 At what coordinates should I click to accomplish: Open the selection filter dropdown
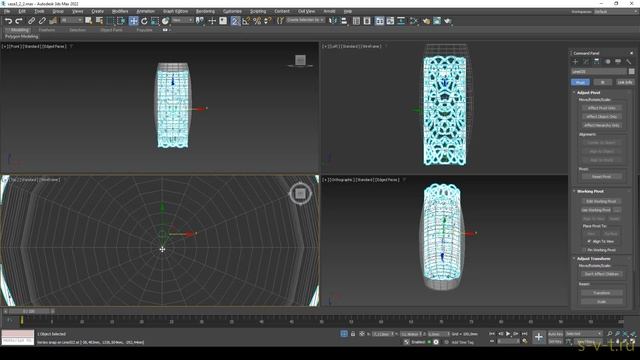(71, 20)
